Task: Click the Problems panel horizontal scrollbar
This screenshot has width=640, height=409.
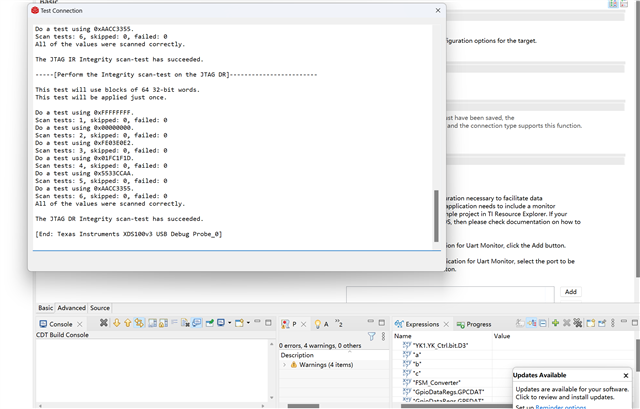Action: [x=303, y=406]
